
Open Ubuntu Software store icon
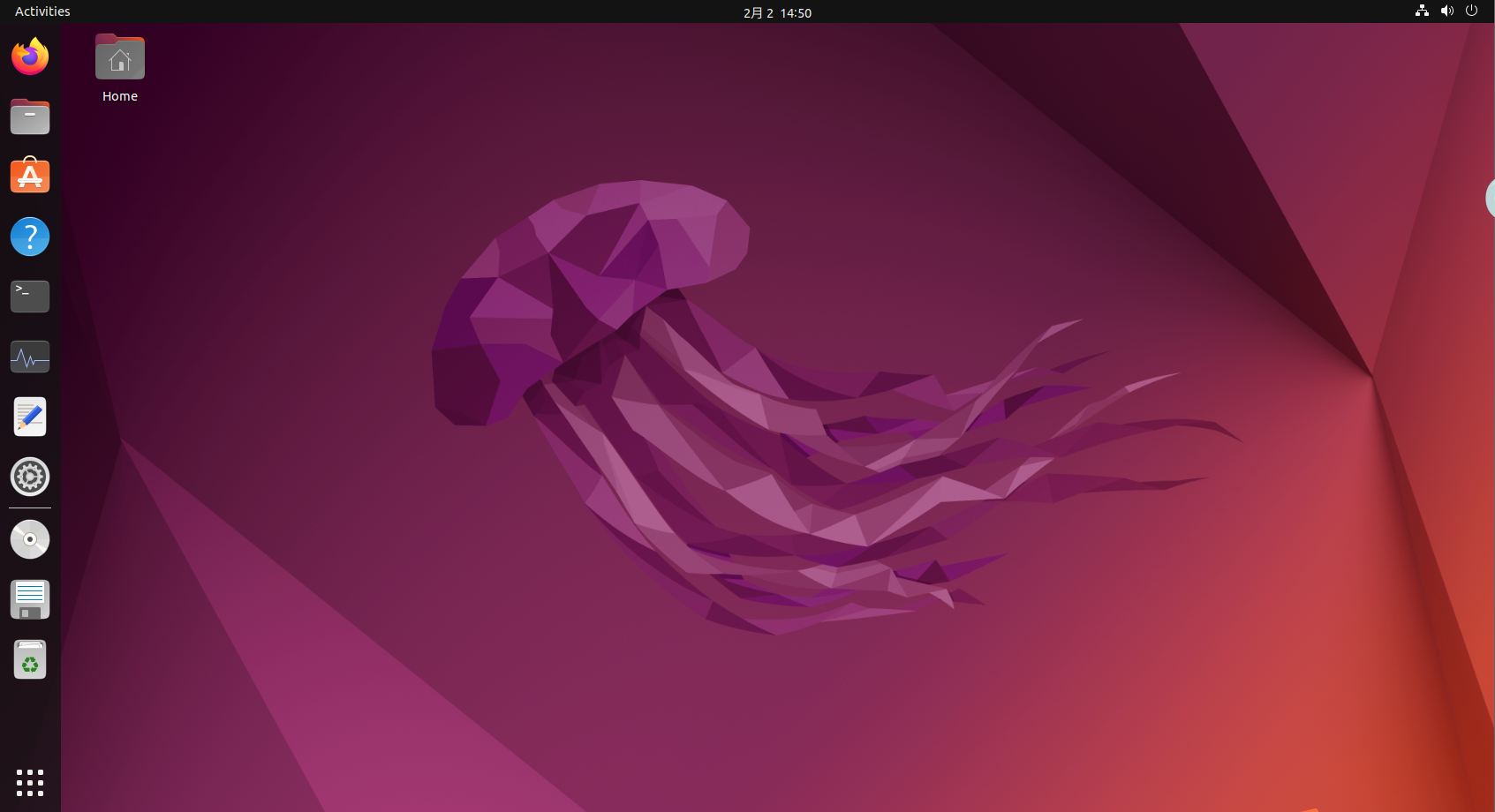pos(30,176)
